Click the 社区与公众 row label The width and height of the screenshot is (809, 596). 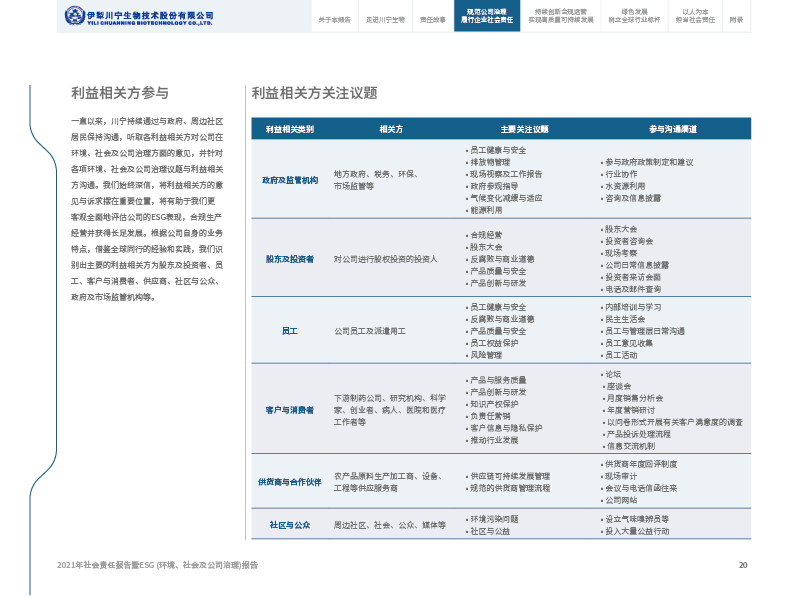coord(289,525)
